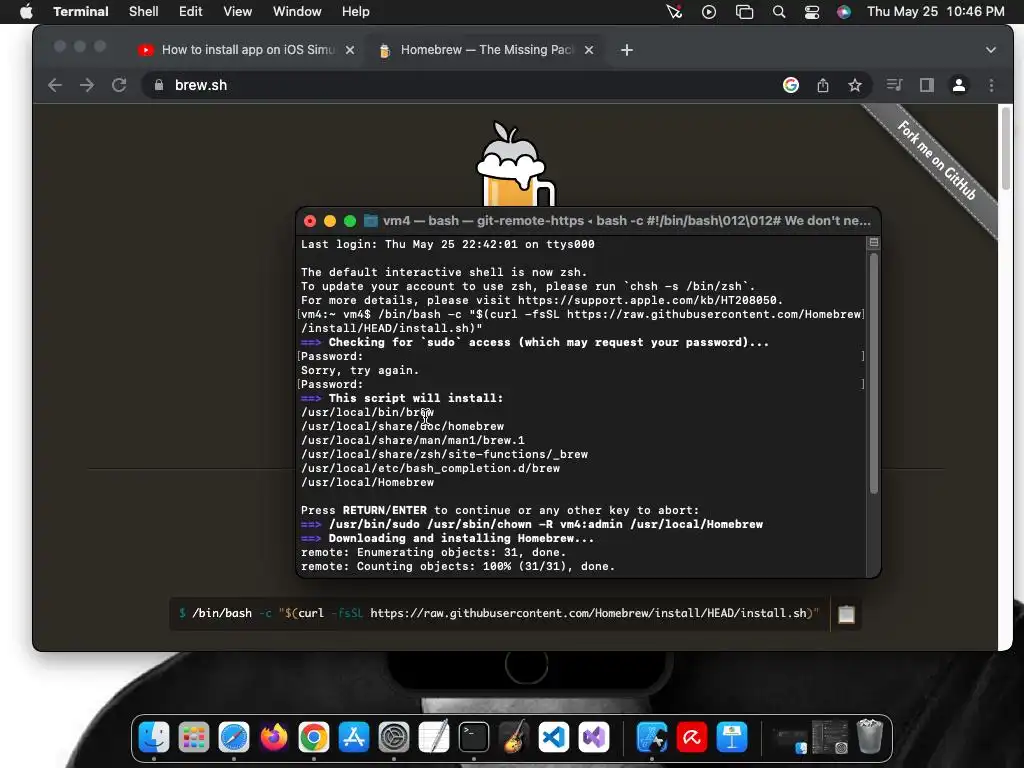Click the 'Sorry, try again.' line
Viewport: 1024px width, 768px height.
coord(360,370)
